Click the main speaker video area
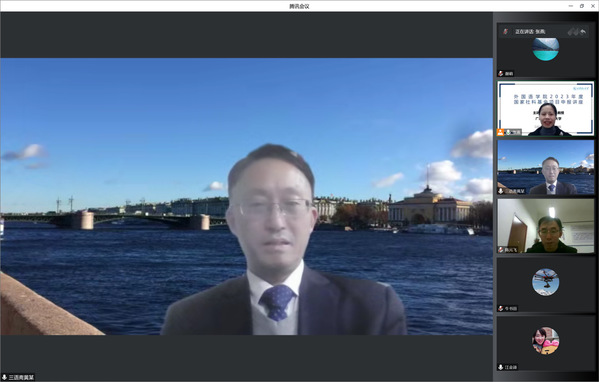The height and width of the screenshot is (382, 599). [246, 196]
